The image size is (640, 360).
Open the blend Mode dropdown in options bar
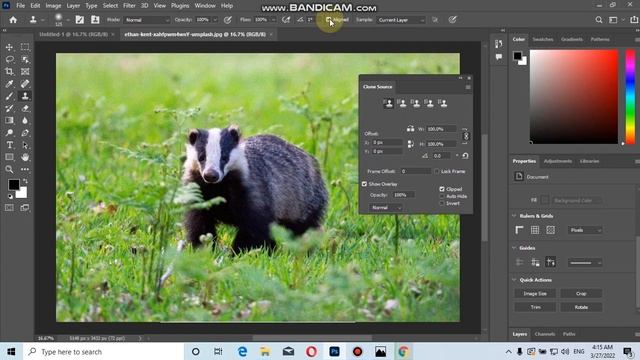(147, 20)
